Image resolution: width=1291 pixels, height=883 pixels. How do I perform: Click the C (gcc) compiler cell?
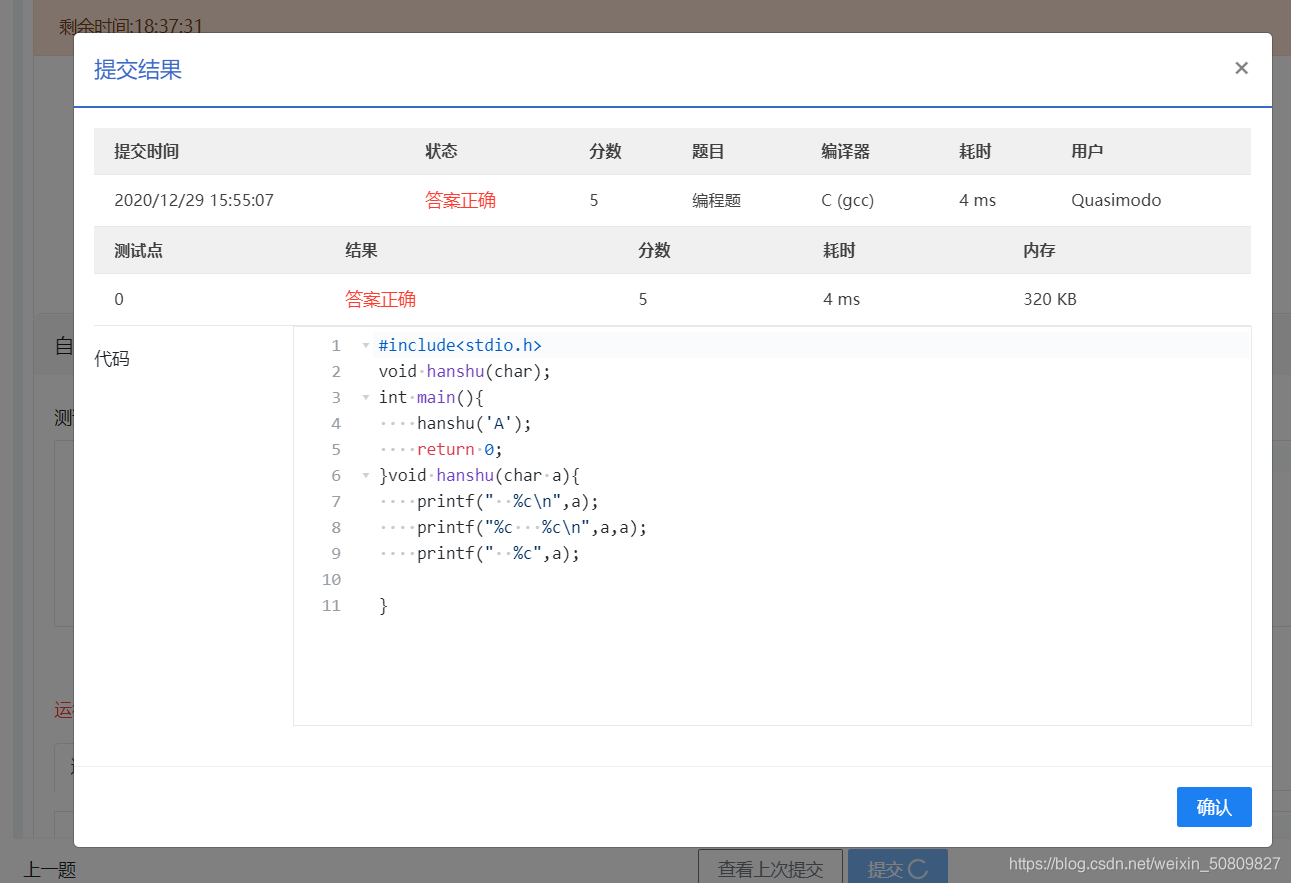[848, 200]
